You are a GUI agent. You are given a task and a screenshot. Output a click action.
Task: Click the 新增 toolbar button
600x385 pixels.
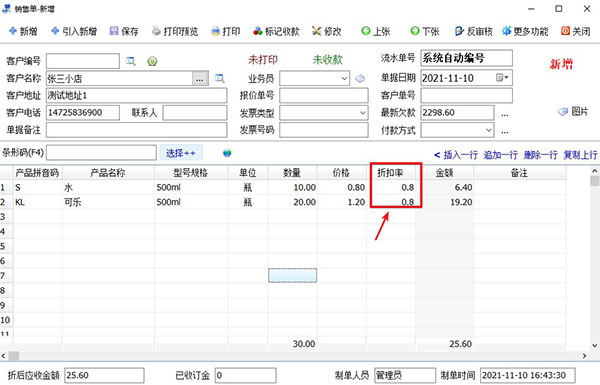click(x=23, y=31)
